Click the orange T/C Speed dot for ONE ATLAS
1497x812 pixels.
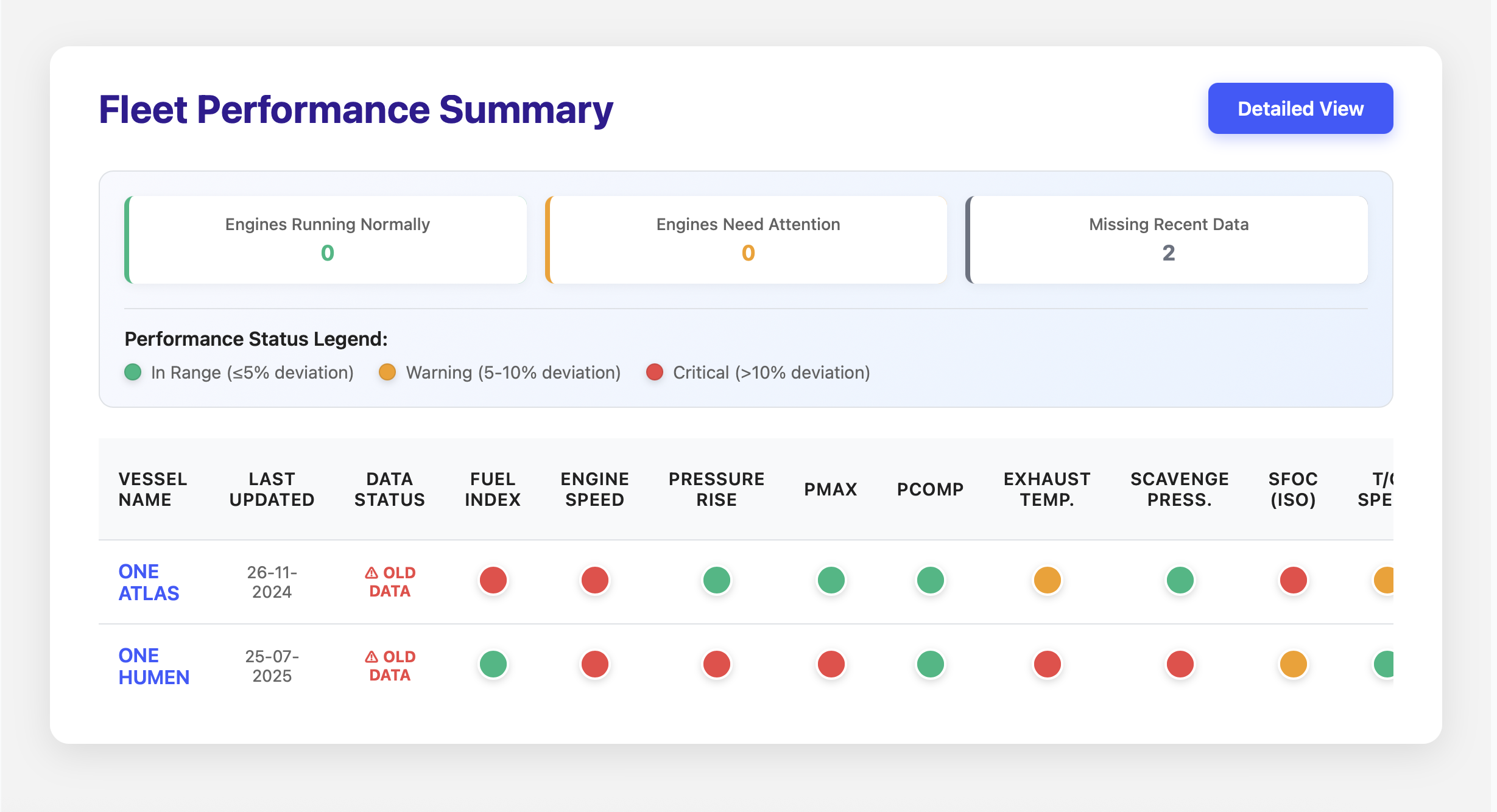[1386, 581]
